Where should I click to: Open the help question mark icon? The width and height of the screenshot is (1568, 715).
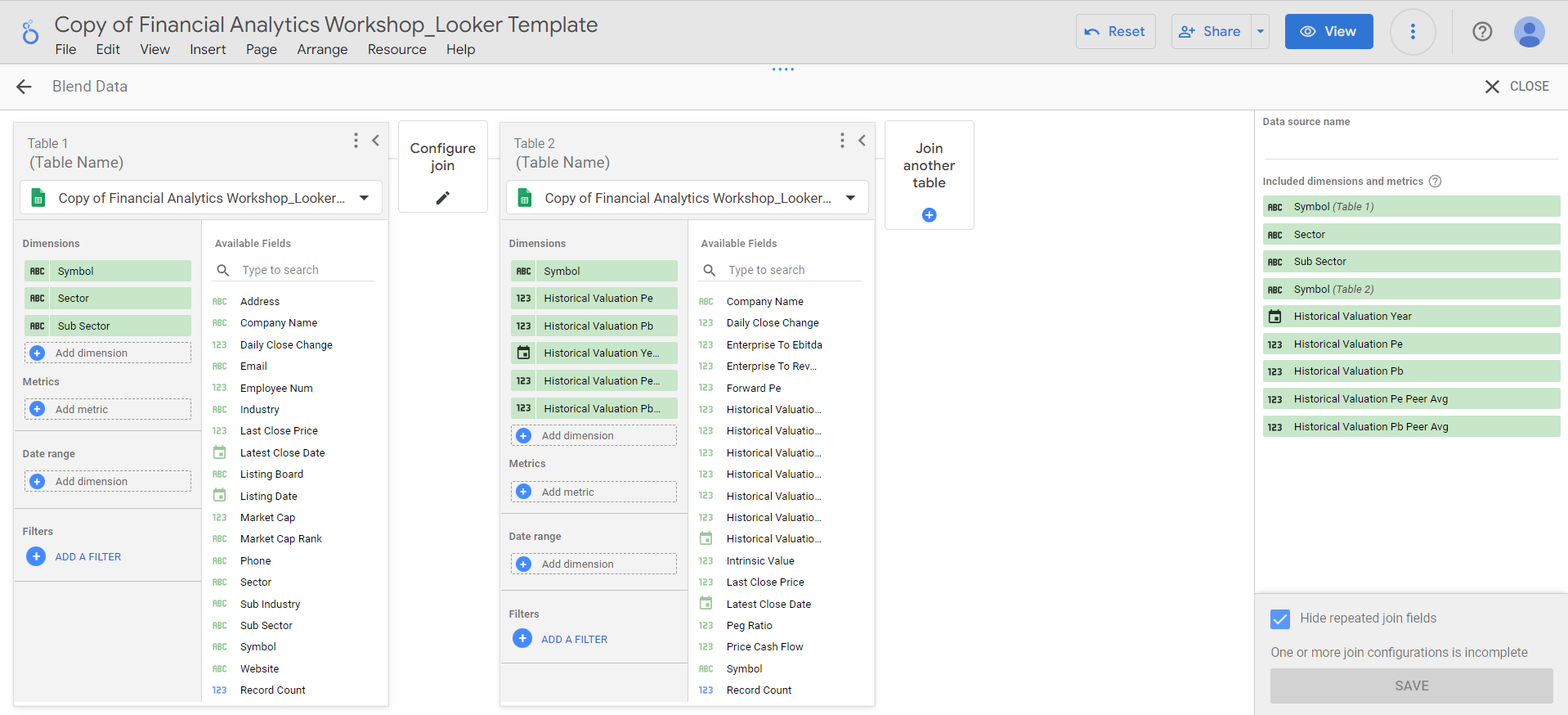click(1482, 32)
